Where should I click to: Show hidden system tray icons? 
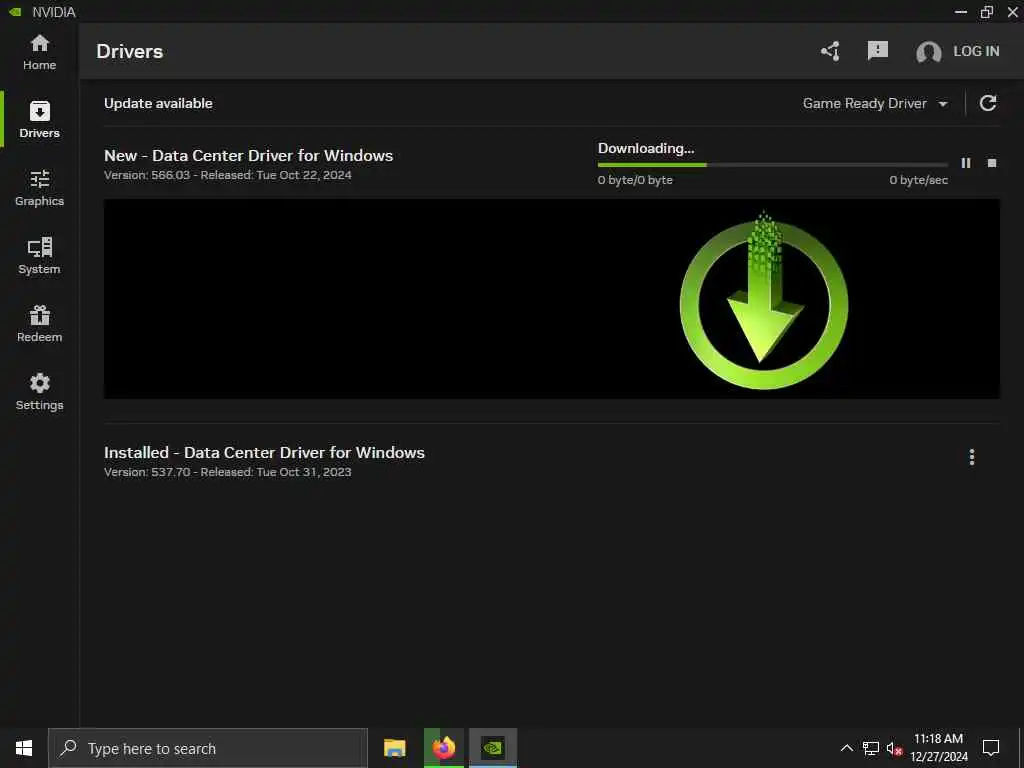click(x=846, y=748)
